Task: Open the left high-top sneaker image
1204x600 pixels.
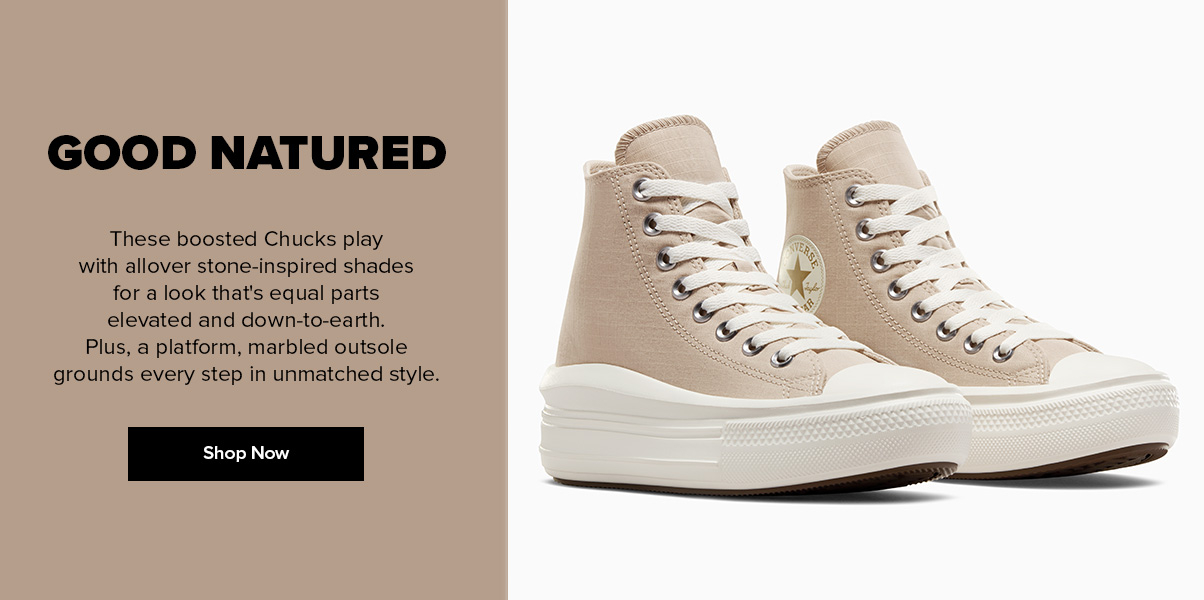Action: [x=755, y=305]
